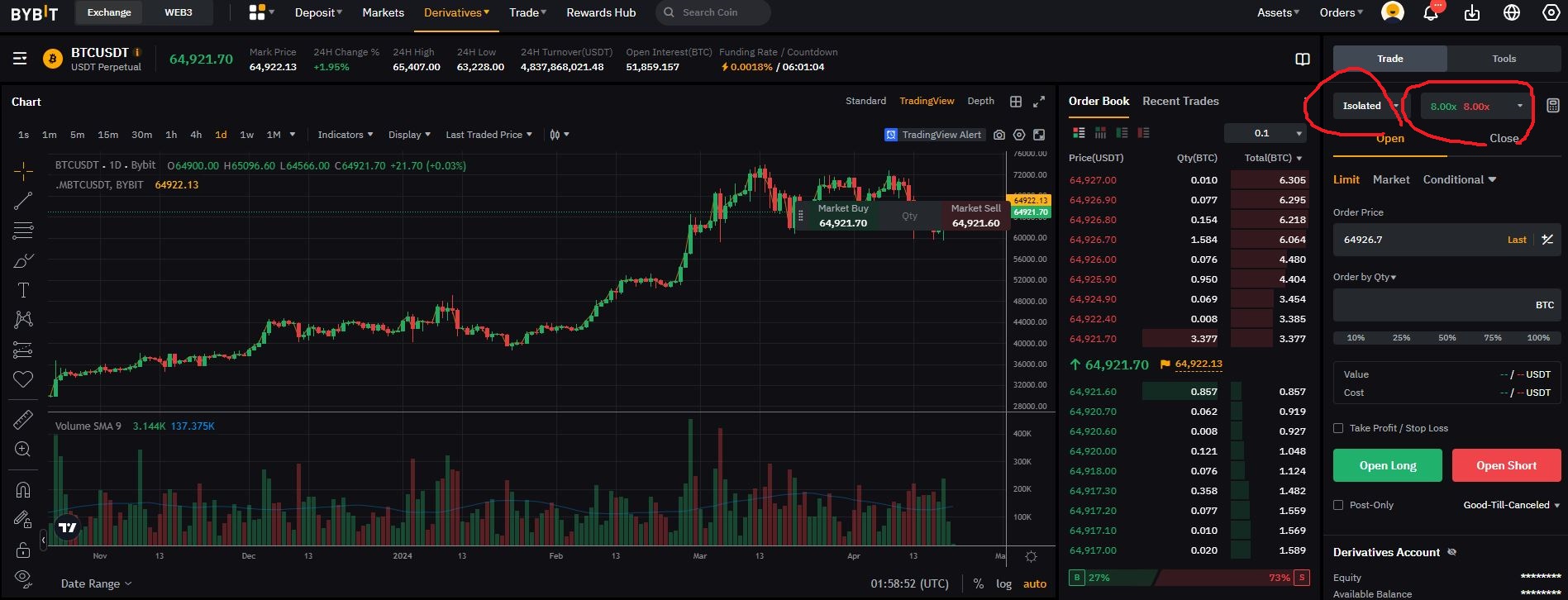
Task: Select the ruler measure tool
Action: click(x=23, y=420)
